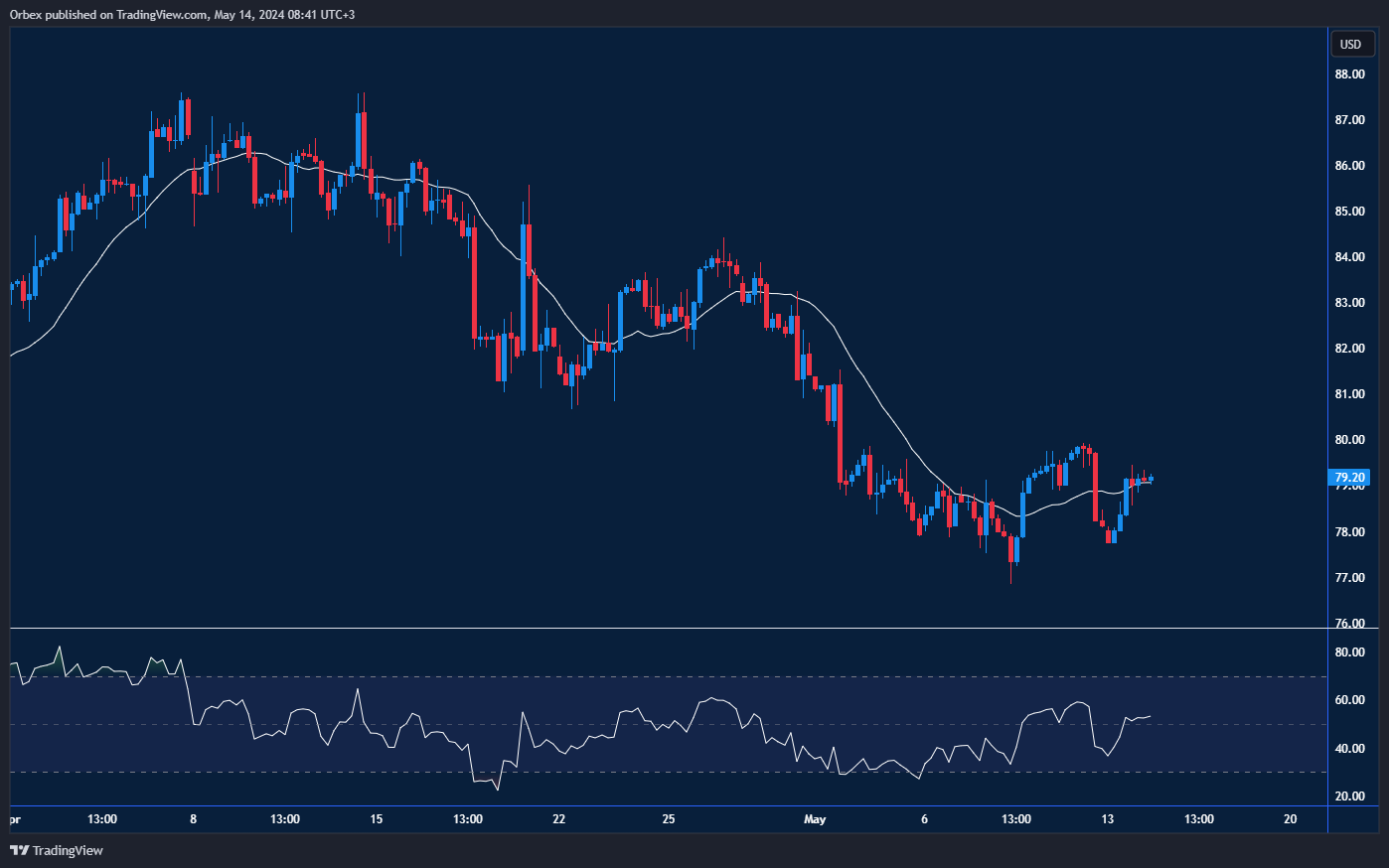The width and height of the screenshot is (1389, 868).
Task: Select the USD currency badge
Action: (x=1352, y=44)
